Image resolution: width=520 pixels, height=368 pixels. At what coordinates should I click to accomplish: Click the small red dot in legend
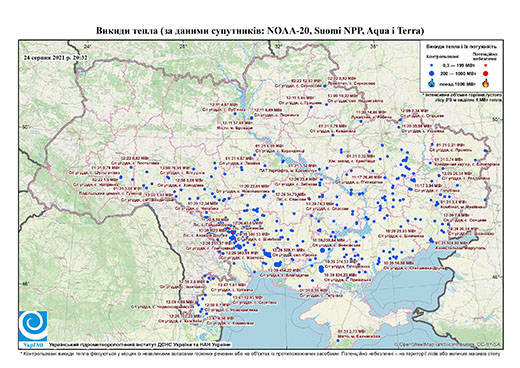(x=485, y=66)
